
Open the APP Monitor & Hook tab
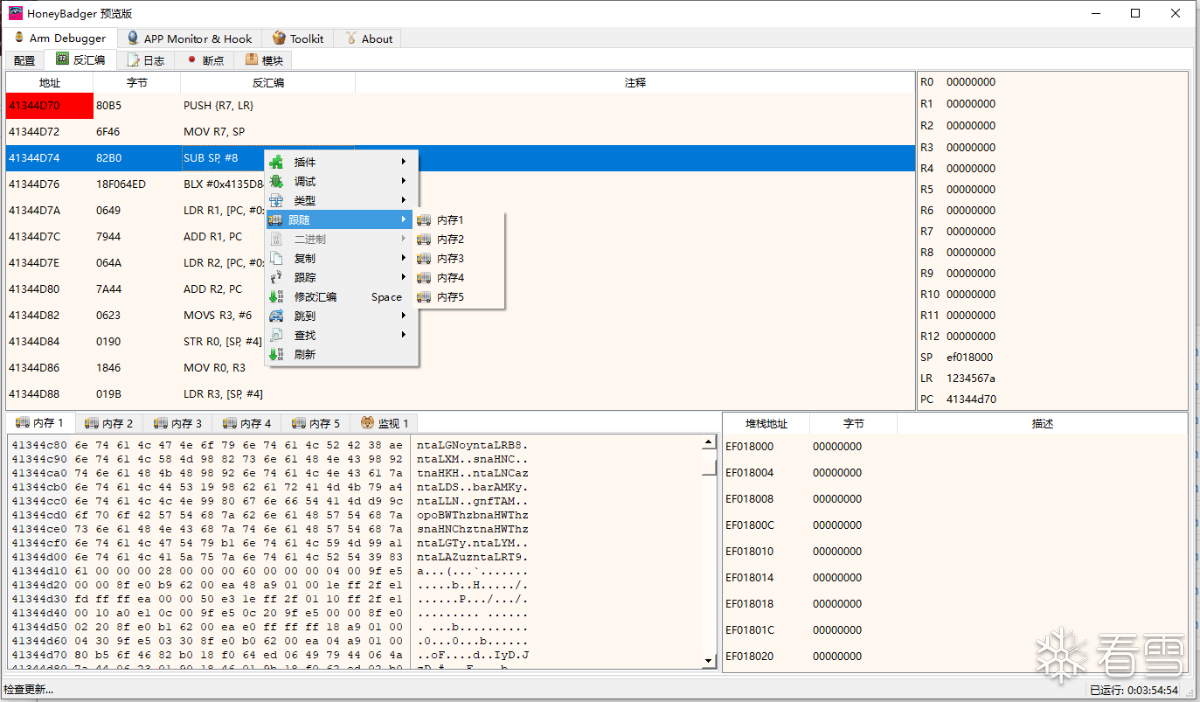tap(190, 39)
